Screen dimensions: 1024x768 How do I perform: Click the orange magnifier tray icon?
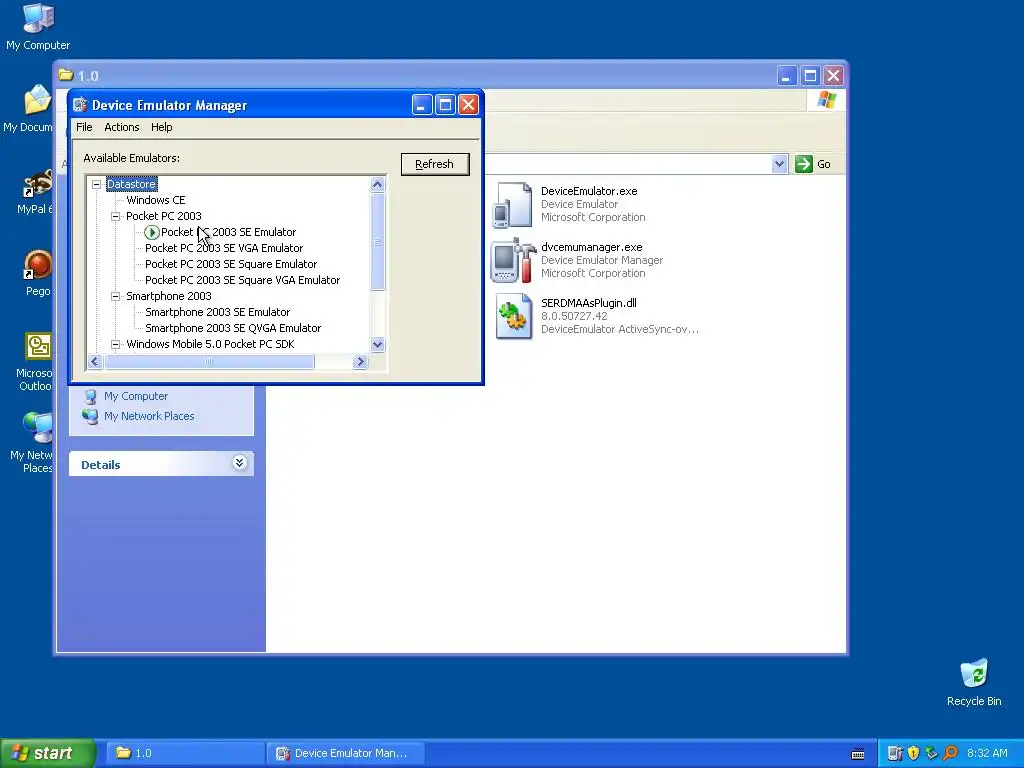(950, 753)
